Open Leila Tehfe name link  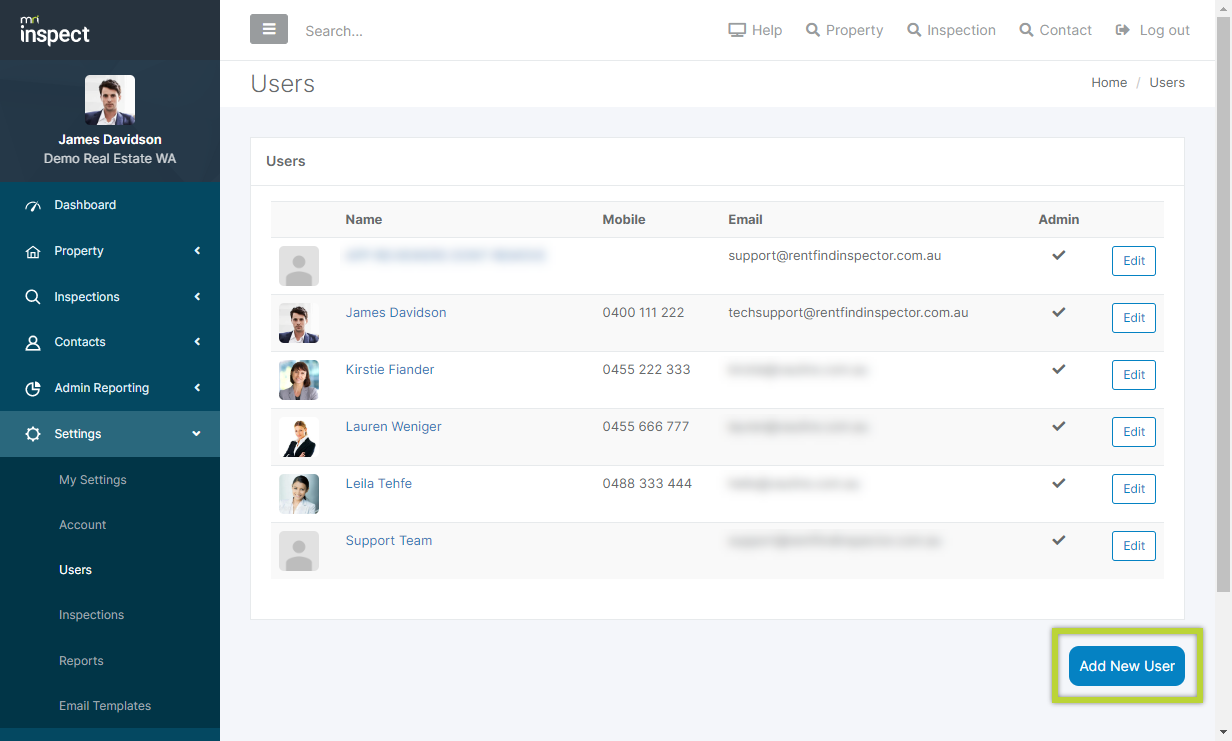pyautogui.click(x=379, y=484)
